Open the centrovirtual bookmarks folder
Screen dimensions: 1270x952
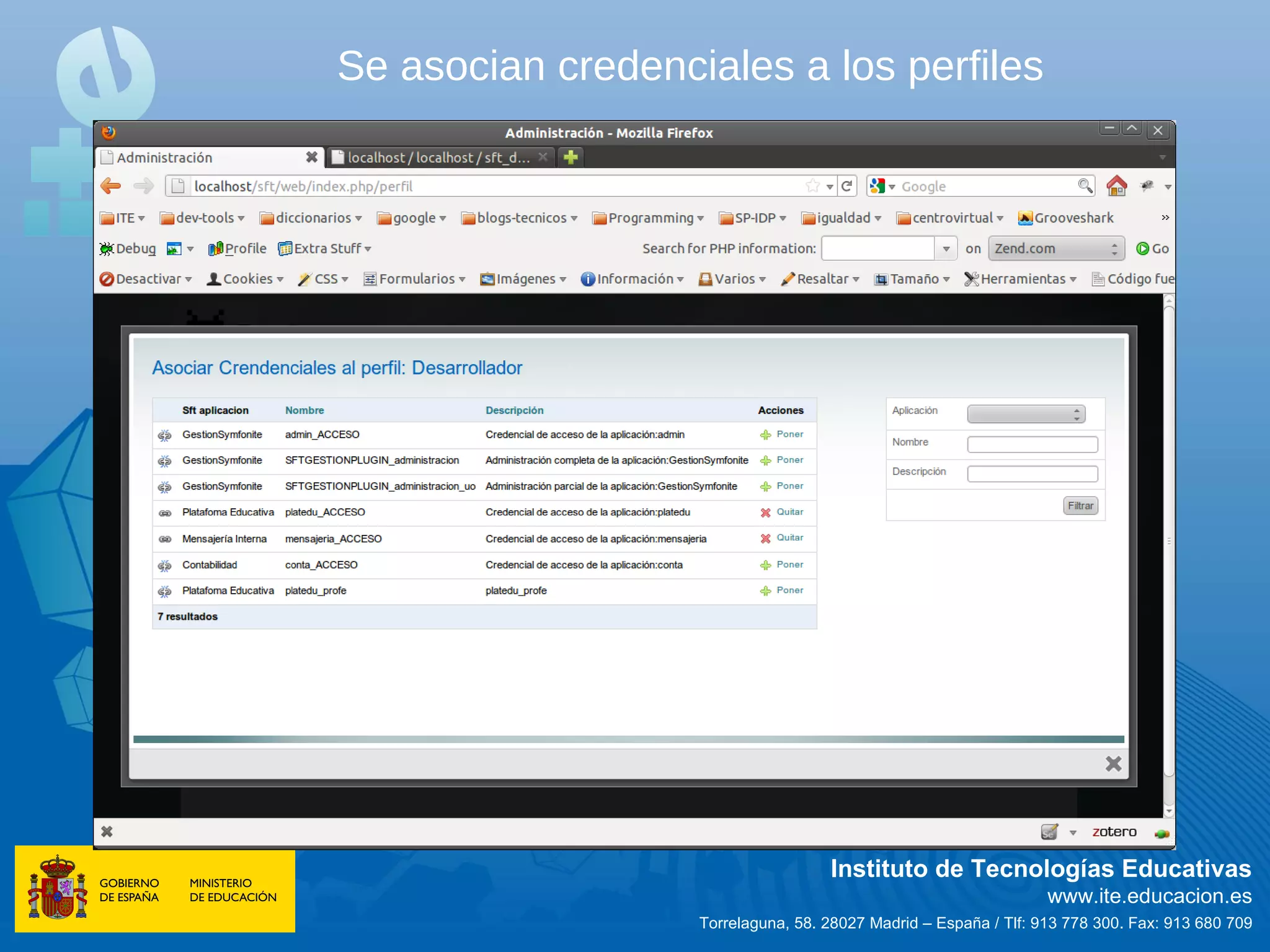coord(950,218)
